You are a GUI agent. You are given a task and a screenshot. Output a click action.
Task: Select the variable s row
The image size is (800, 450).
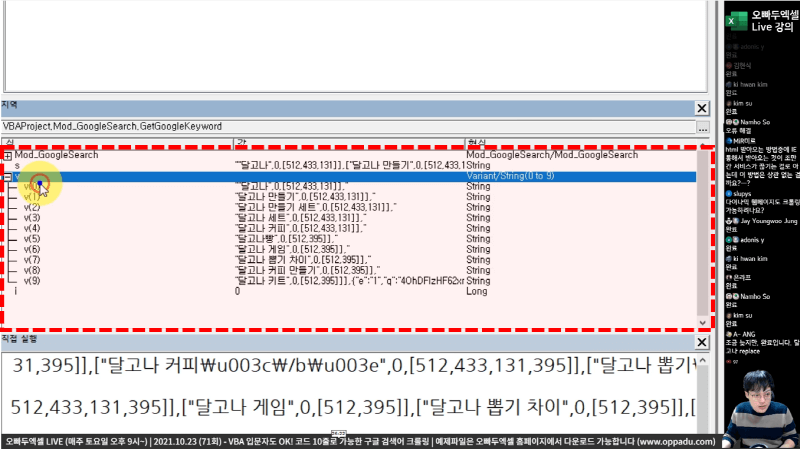click(x=349, y=165)
